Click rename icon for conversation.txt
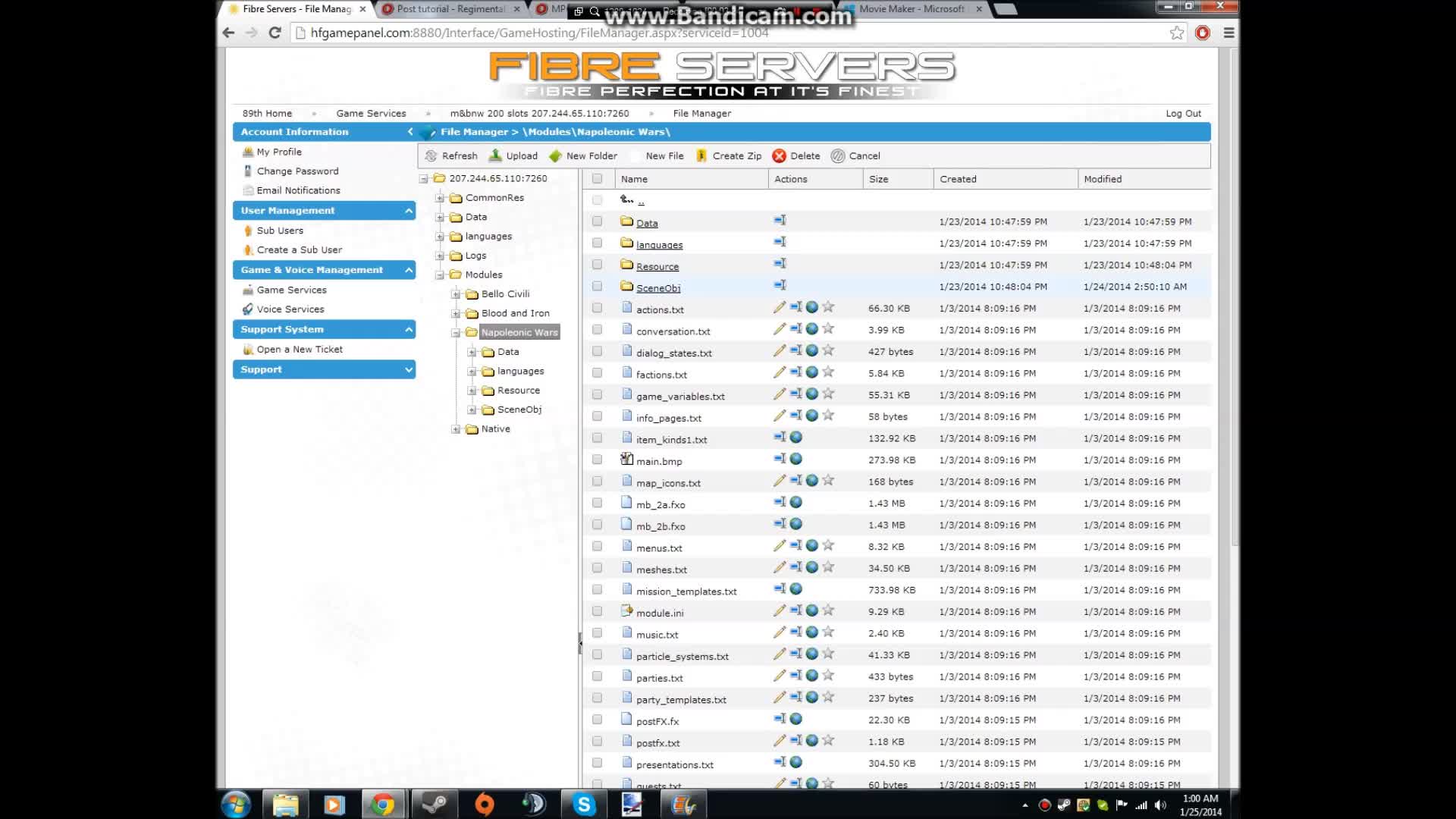The image size is (1456, 819). point(795,329)
